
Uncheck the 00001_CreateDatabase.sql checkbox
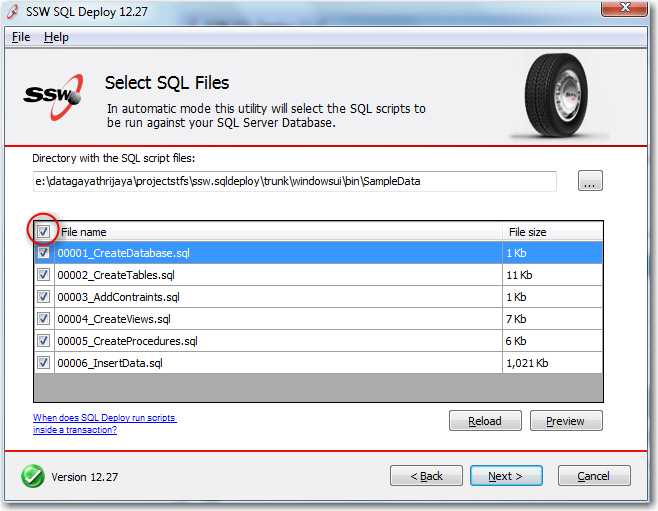click(x=43, y=254)
